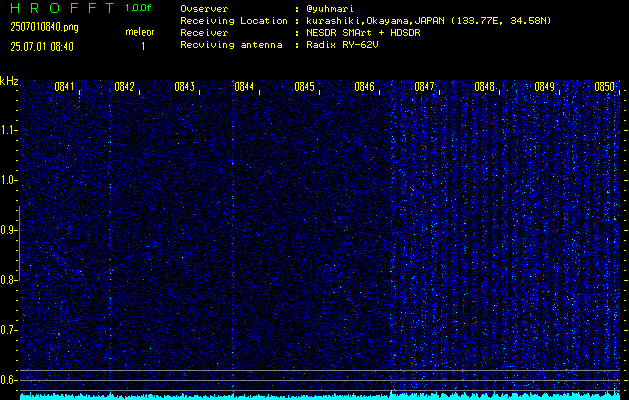Click the 0850 time marker label

[x=604, y=87]
